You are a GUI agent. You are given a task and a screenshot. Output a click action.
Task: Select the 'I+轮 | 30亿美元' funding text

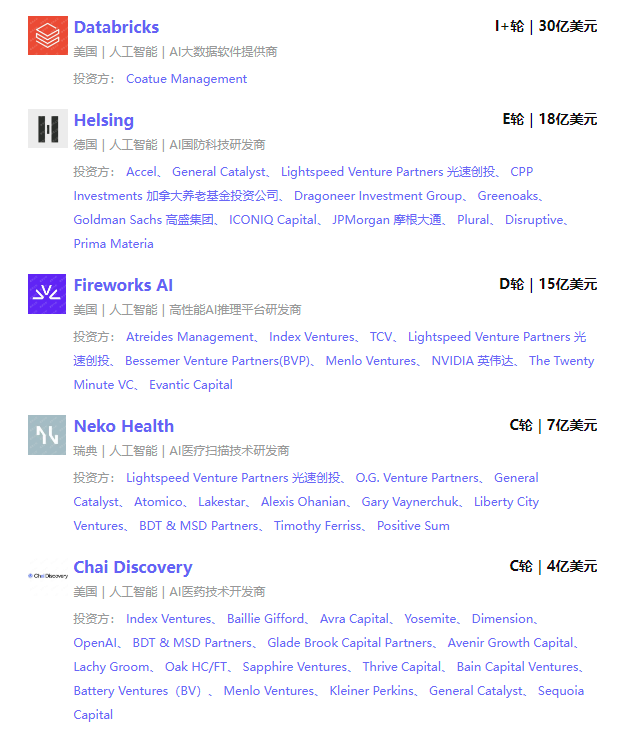click(546, 26)
